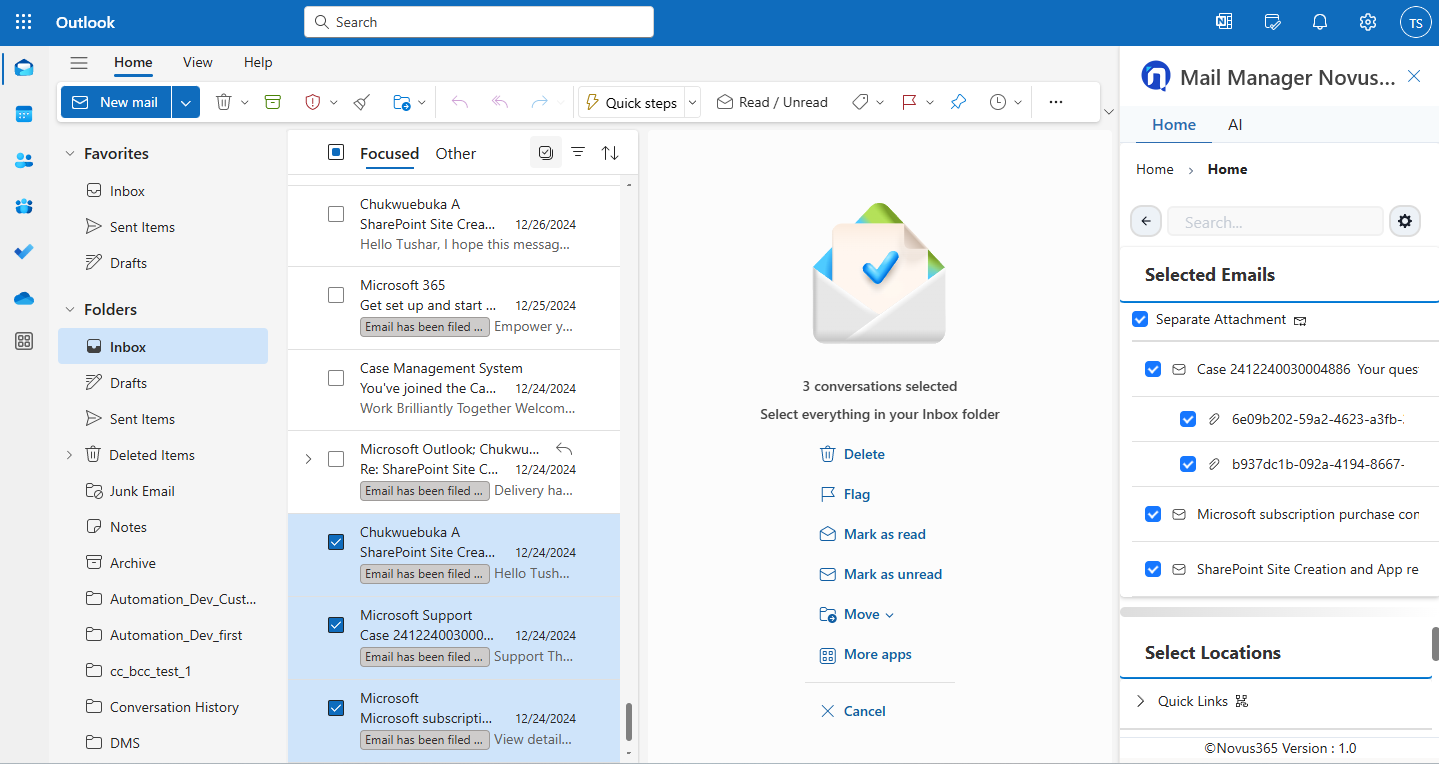Switch to the AI tab in Mail Manager
This screenshot has height=764, width=1439.
(x=1235, y=125)
